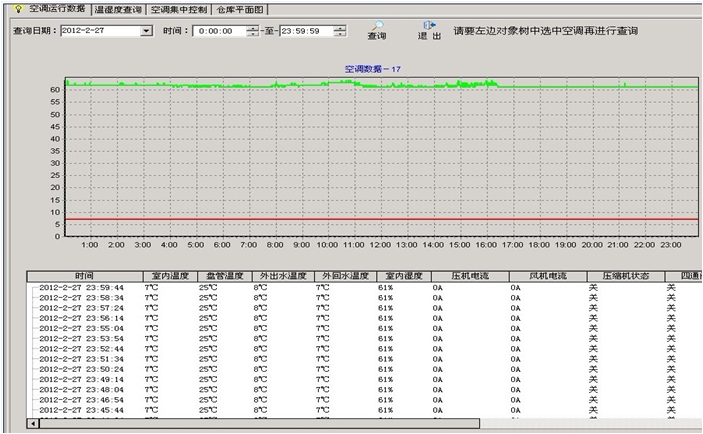Click the horizontal scrollbar left arrow
Image resolution: width=703 pixels, height=434 pixels.
[34, 424]
